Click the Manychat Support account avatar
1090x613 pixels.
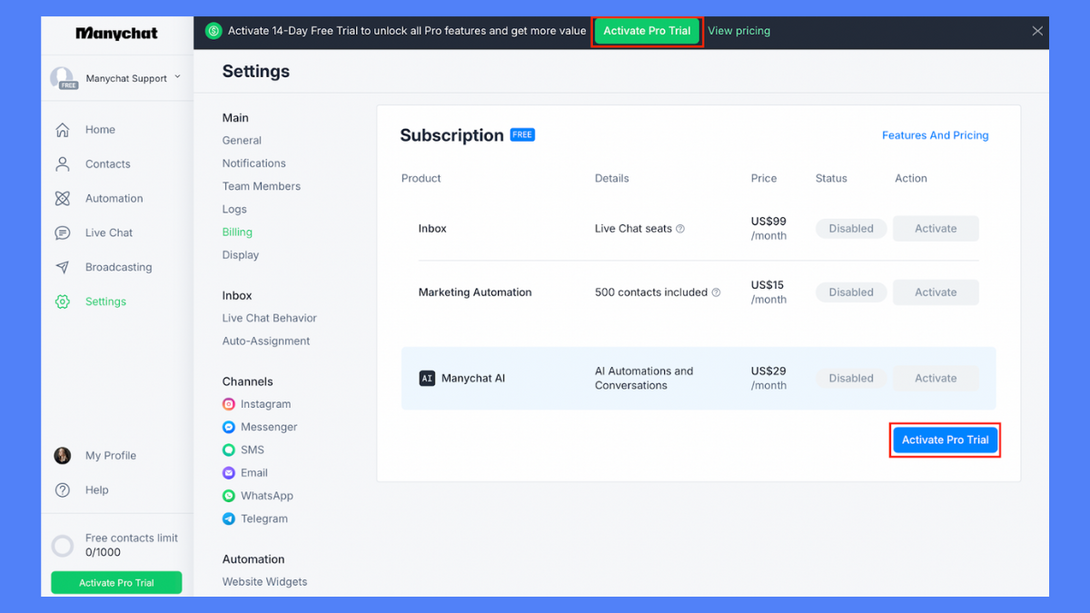(63, 78)
